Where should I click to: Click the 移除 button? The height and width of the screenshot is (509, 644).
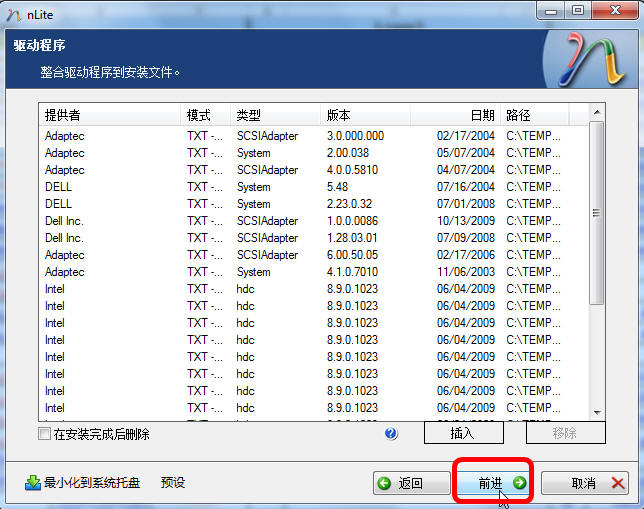coord(566,433)
